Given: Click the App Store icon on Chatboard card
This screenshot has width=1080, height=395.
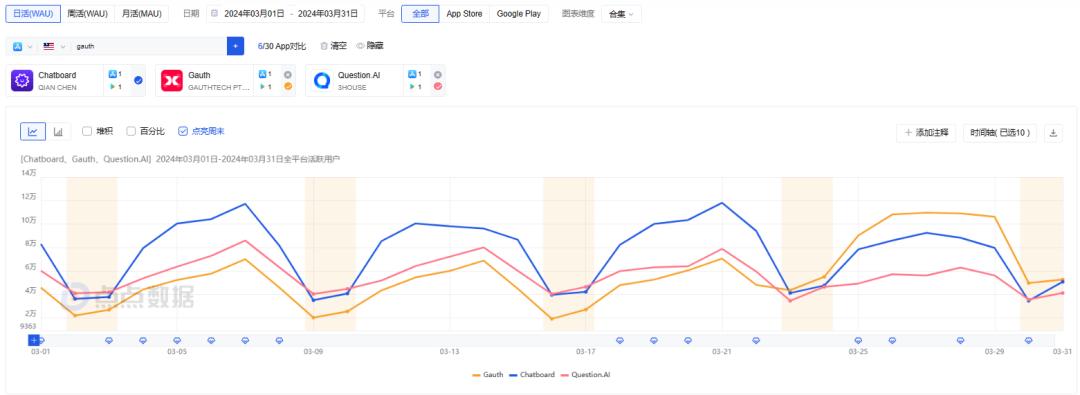Looking at the screenshot, I should pos(113,74).
